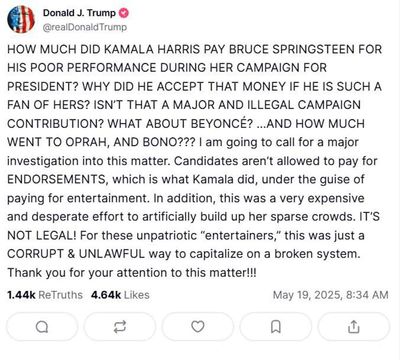This screenshot has height=360, width=400.
Task: Open the reply speech bubble icon
Action: coord(42,327)
